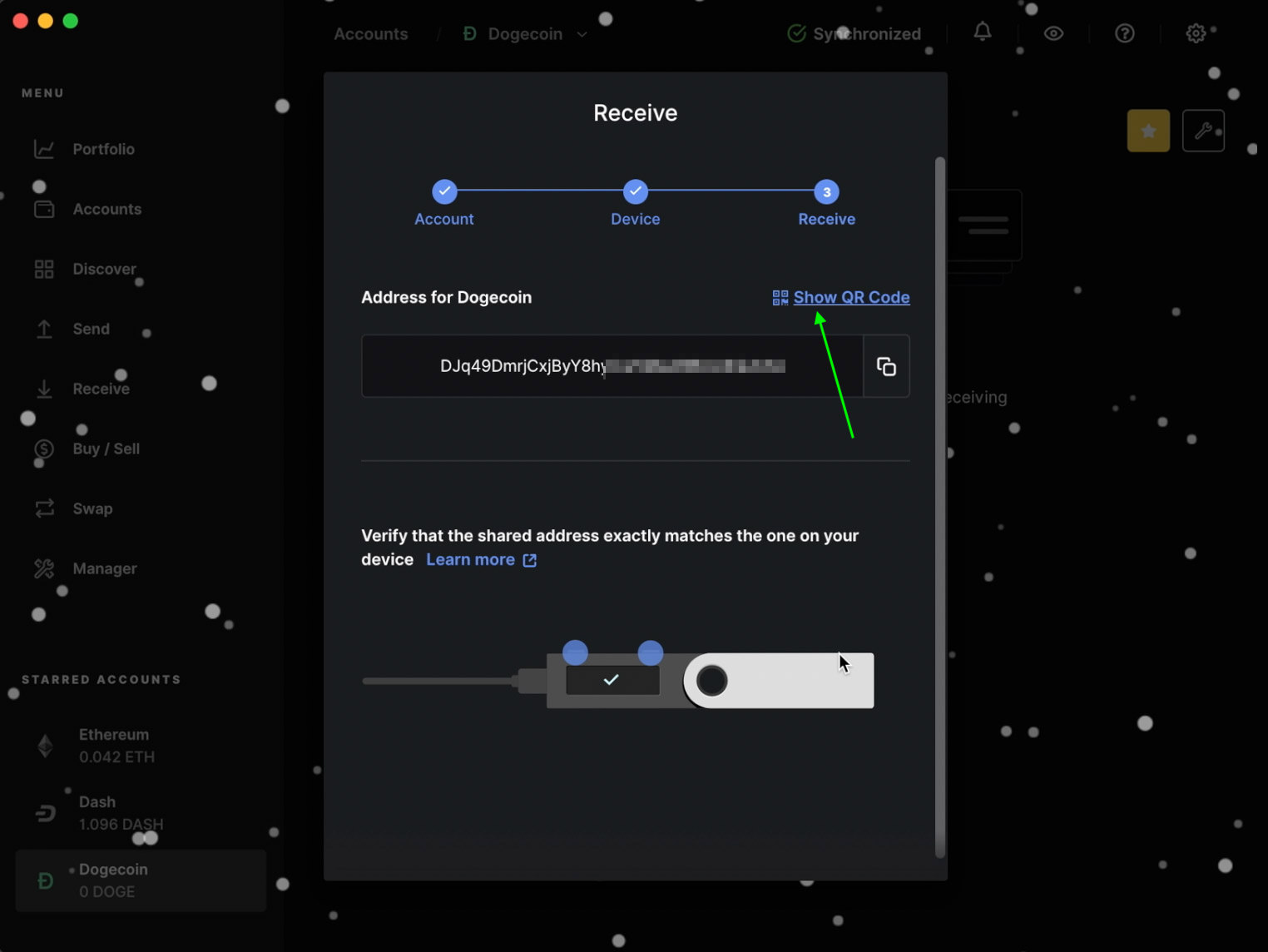Click the Discover grid icon
This screenshot has height=952, width=1268.
(x=44, y=270)
